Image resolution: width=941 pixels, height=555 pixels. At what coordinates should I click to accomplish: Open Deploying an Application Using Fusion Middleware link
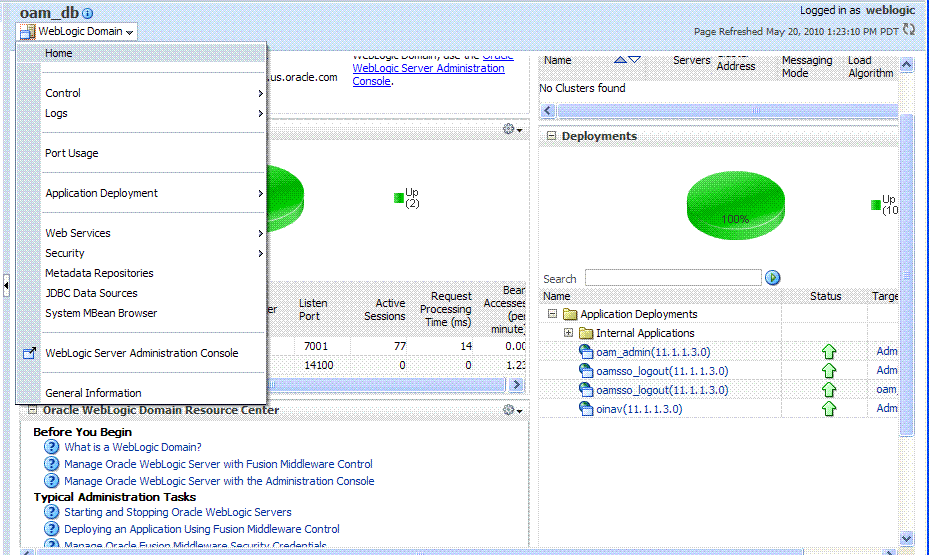pos(202,529)
